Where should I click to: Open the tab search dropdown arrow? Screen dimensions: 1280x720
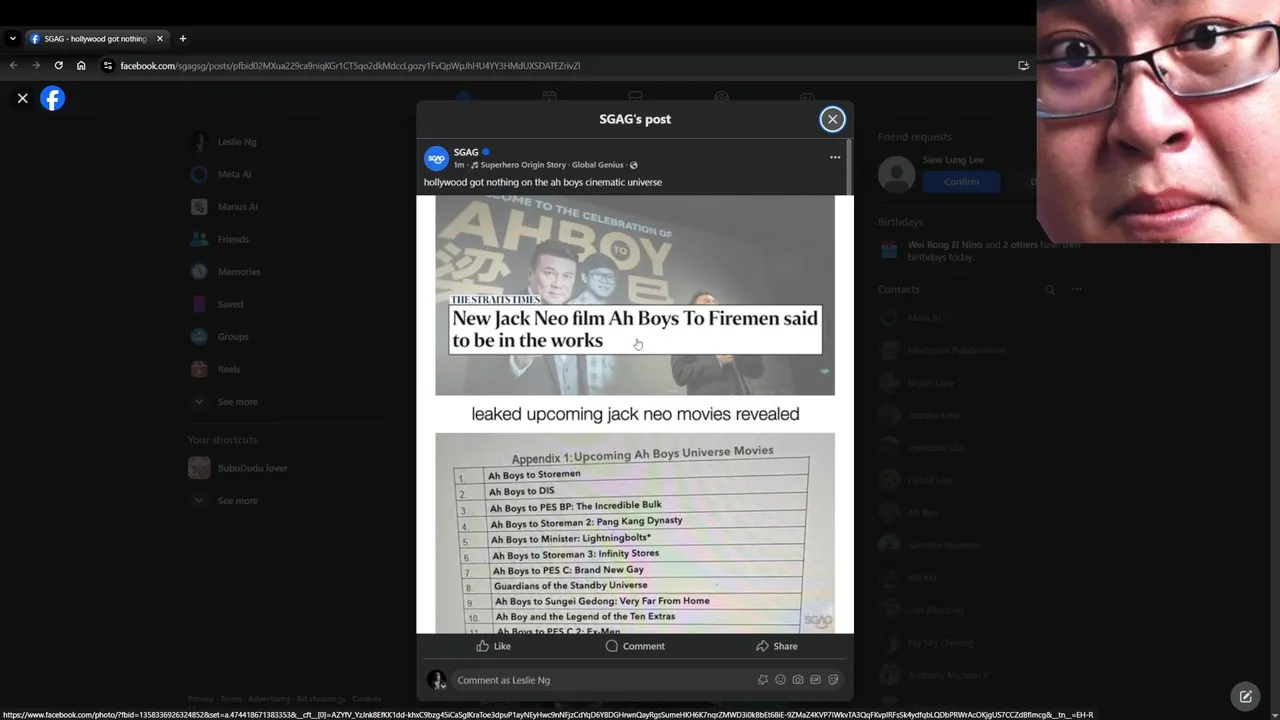(12, 39)
